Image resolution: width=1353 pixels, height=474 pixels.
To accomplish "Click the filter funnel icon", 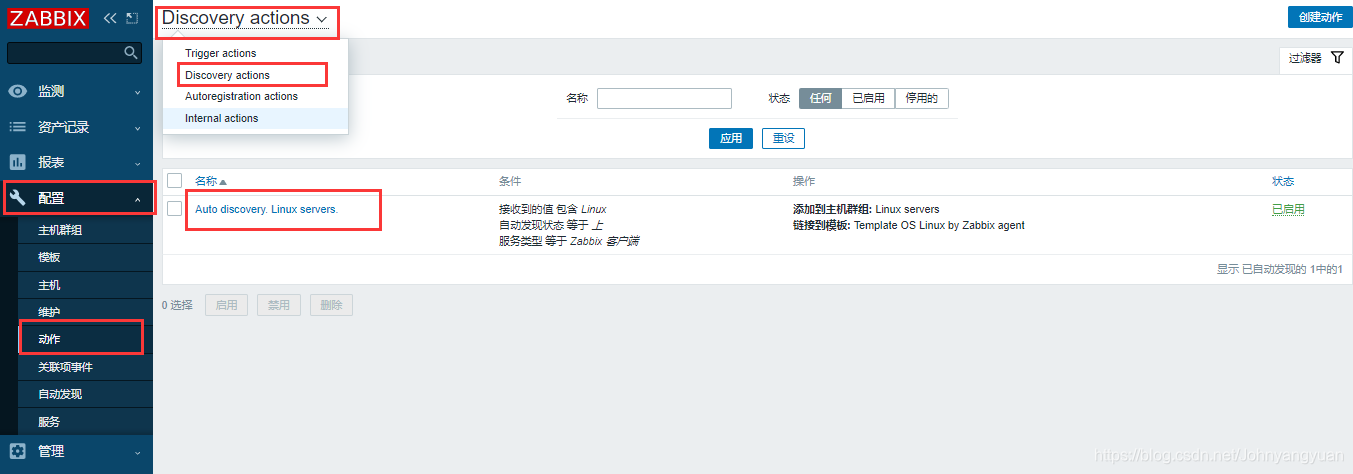I will tap(1337, 58).
